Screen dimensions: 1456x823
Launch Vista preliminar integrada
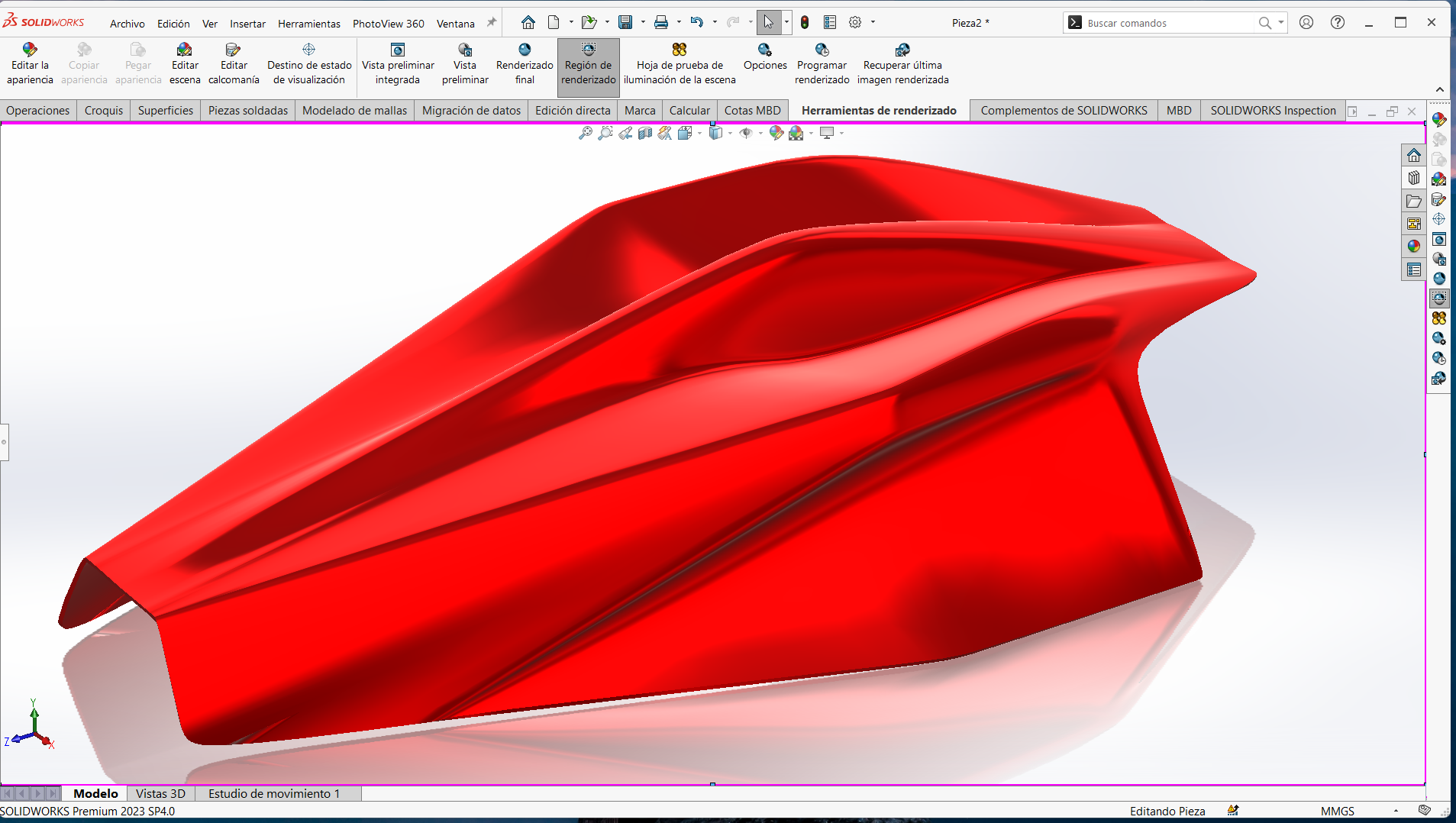click(398, 64)
